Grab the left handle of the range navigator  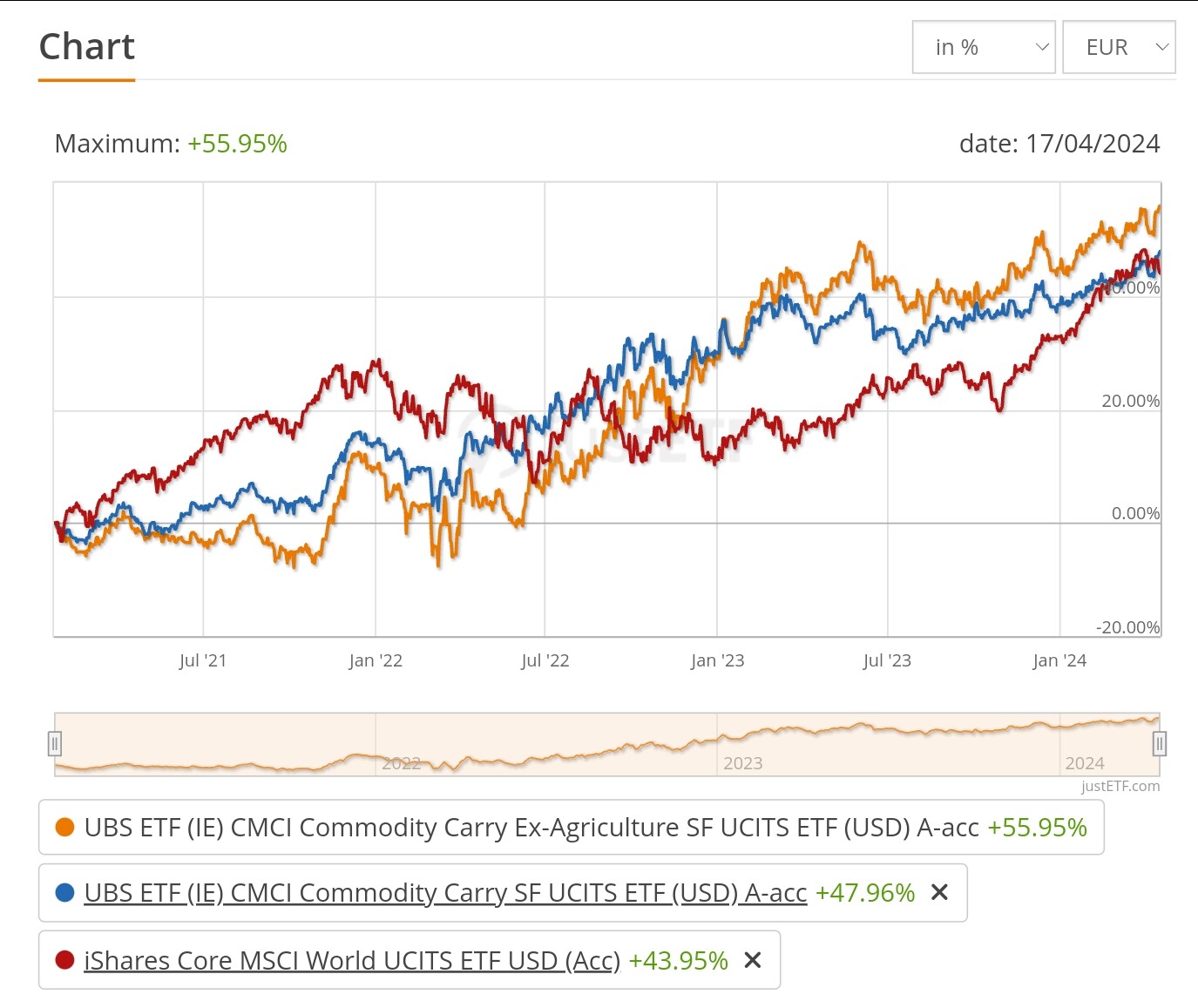coord(55,743)
